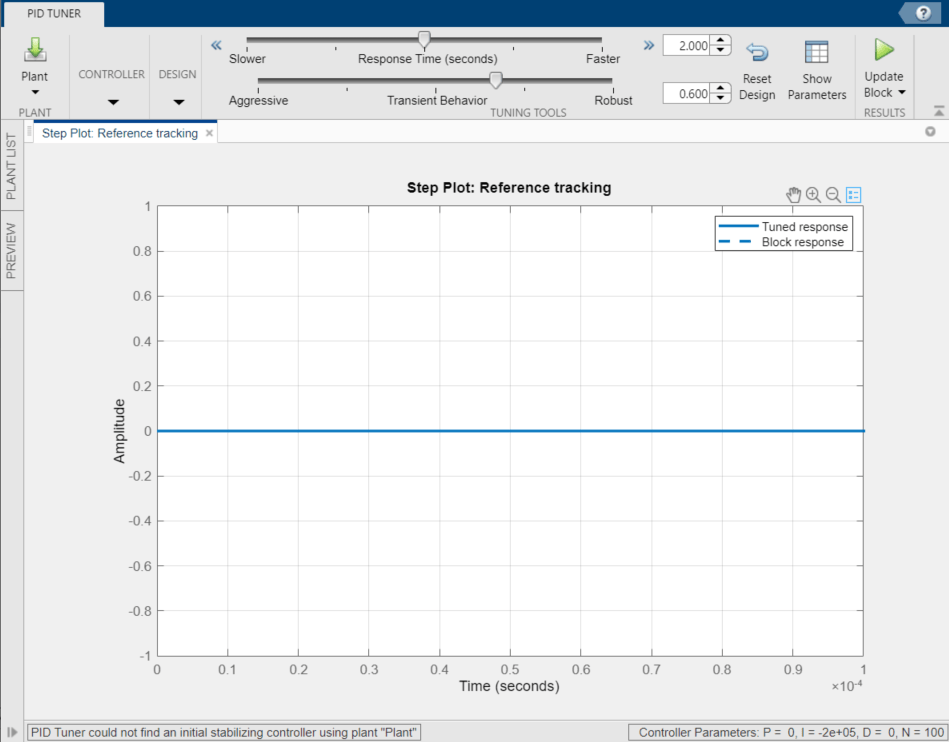Screen dimensions: 949x742
Task: Close the Step Plot Reference tracking tab
Action: (209, 133)
